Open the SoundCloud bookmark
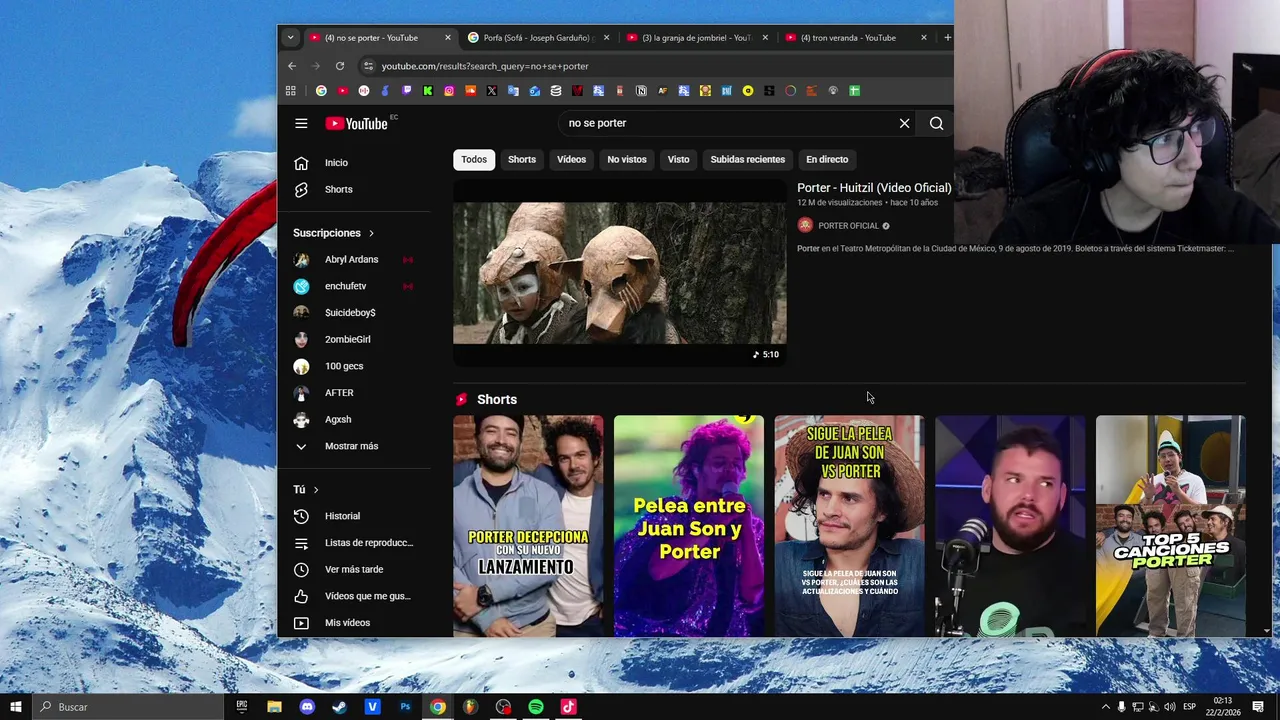Image resolution: width=1280 pixels, height=720 pixels. click(x=470, y=90)
